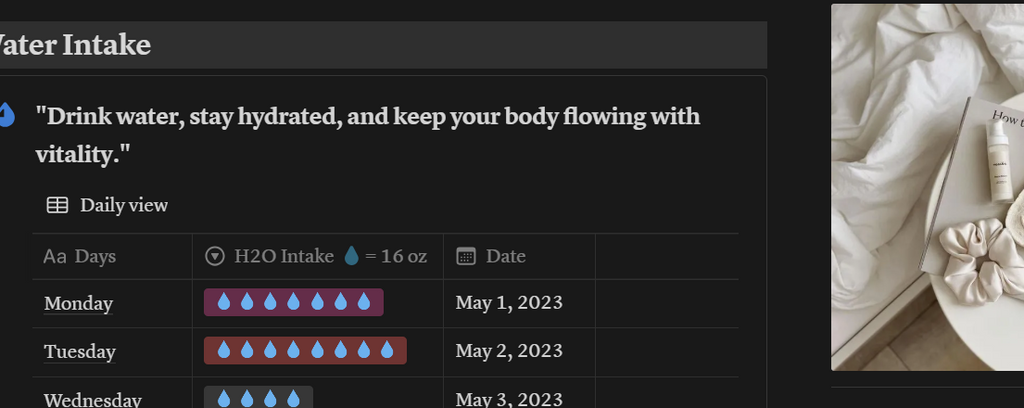Click the calendar icon in Date header

(x=466, y=257)
